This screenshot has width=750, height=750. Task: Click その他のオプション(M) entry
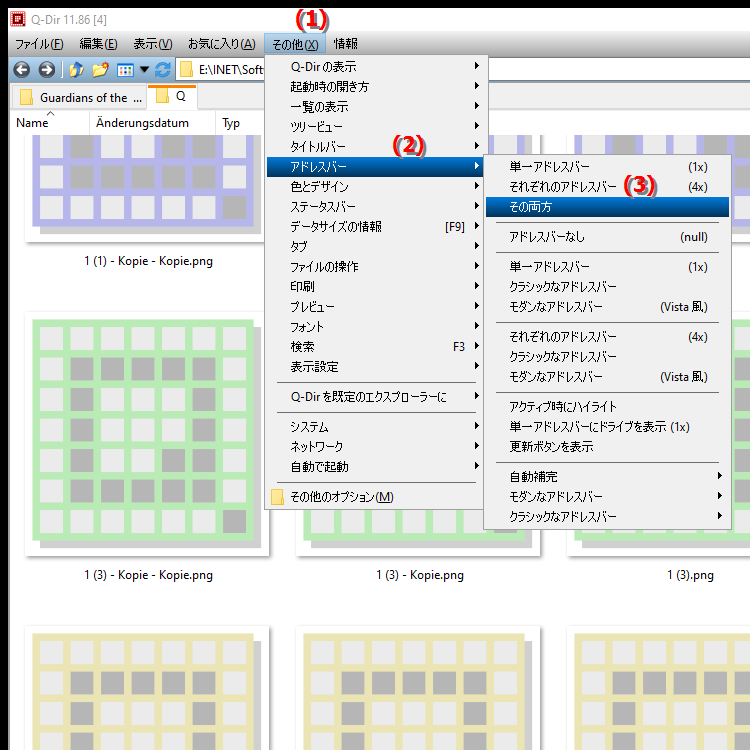click(x=375, y=497)
